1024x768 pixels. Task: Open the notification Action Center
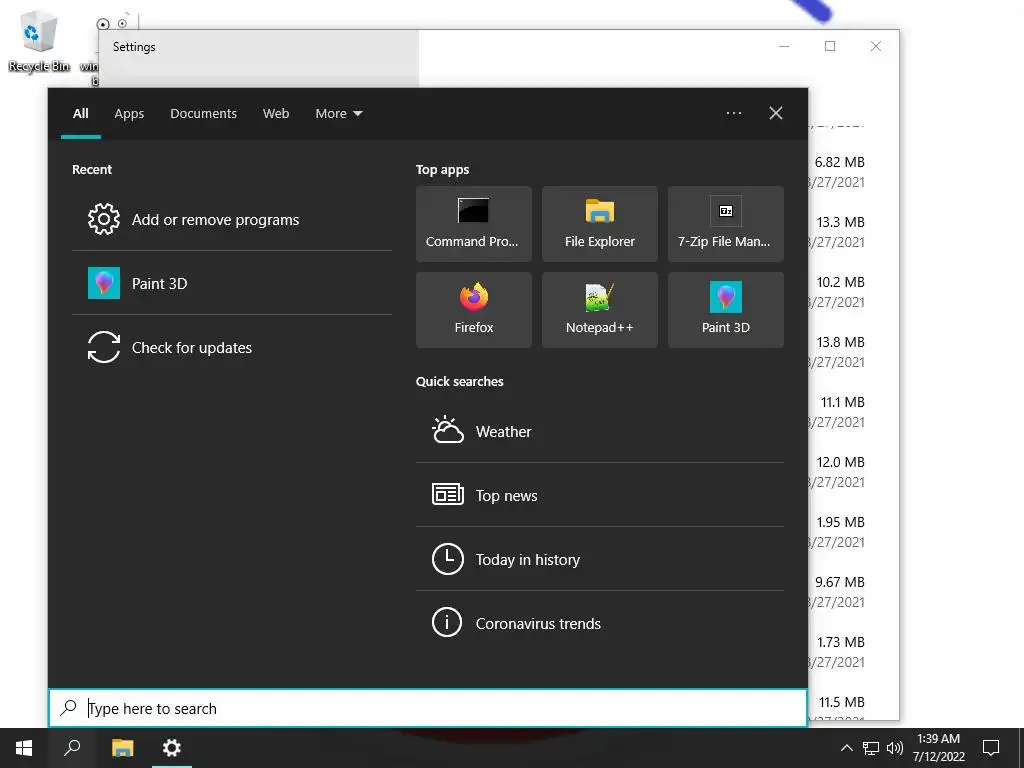tap(991, 748)
